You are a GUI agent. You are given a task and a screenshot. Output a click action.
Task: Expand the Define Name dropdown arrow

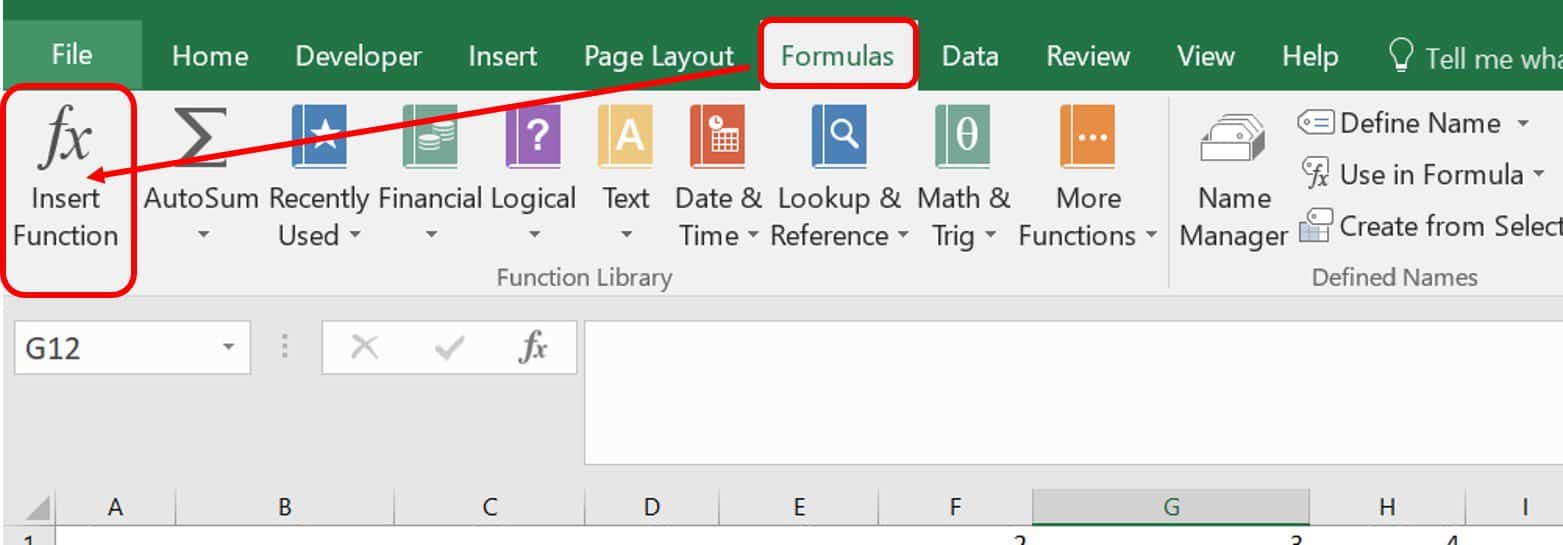[x=1523, y=124]
